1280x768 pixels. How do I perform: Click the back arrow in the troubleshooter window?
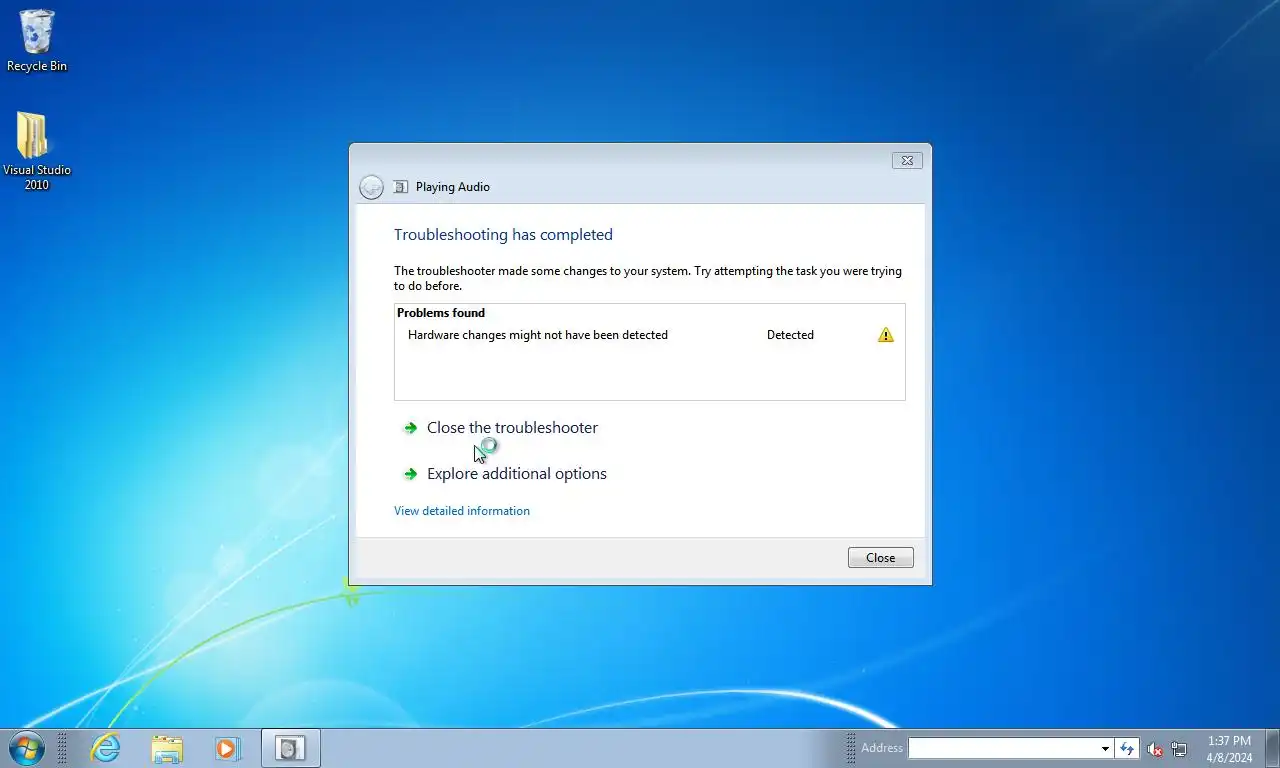click(371, 187)
